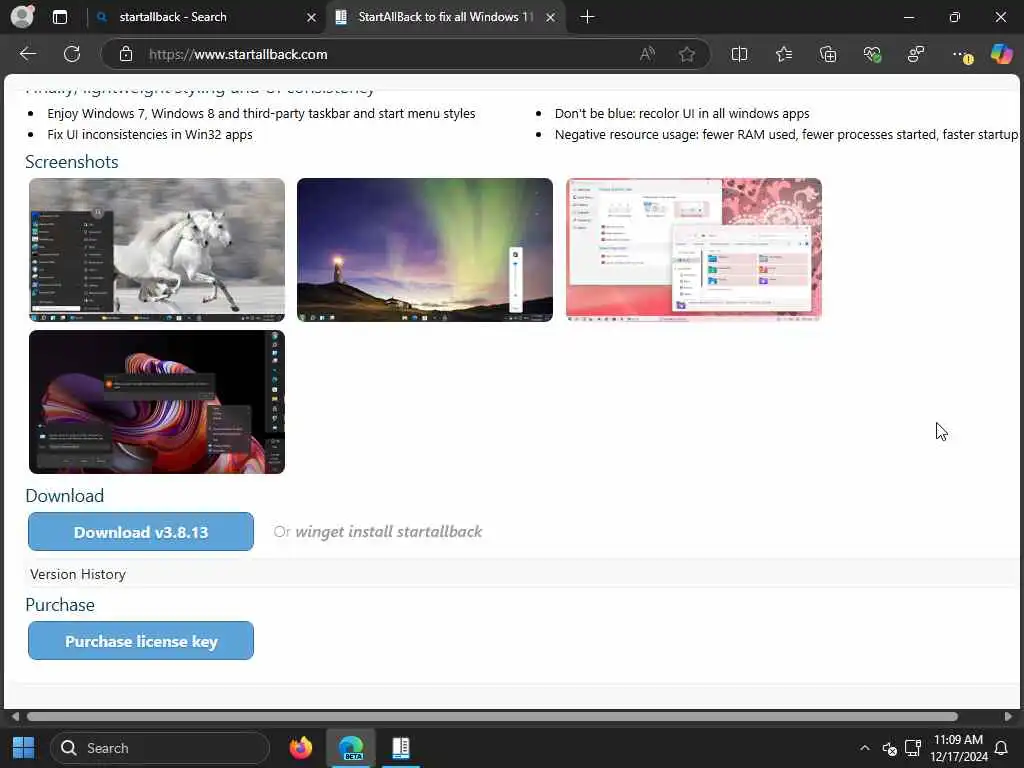Click the taskbar Search box
This screenshot has height=768, width=1024.
click(160, 748)
